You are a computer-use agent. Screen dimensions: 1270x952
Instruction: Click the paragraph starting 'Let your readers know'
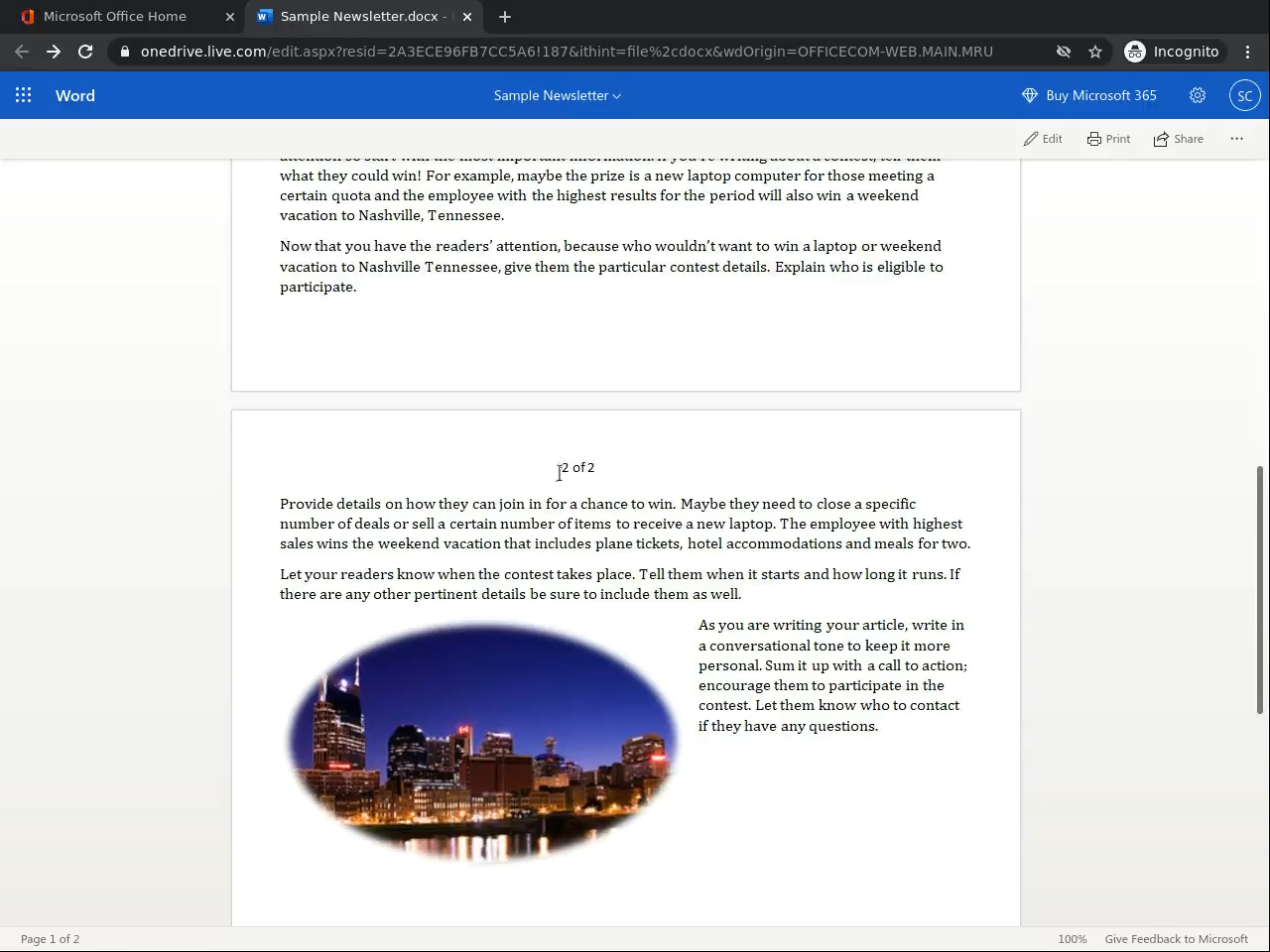click(620, 584)
